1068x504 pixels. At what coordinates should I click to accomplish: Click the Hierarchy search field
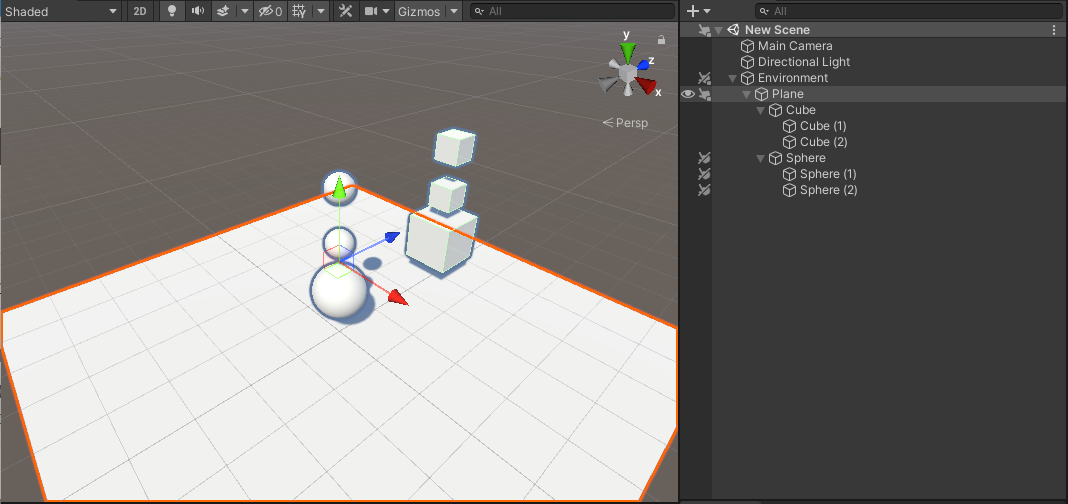tap(909, 11)
